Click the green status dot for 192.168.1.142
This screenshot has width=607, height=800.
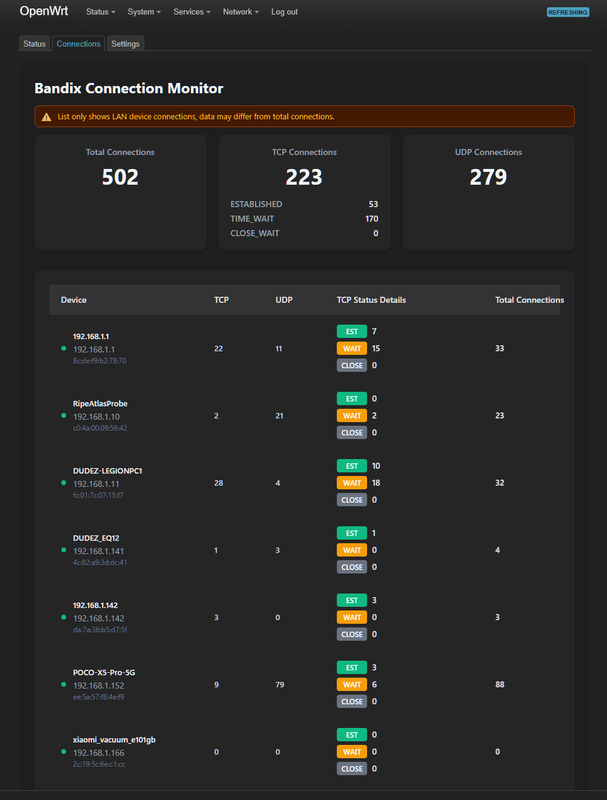coord(64,617)
